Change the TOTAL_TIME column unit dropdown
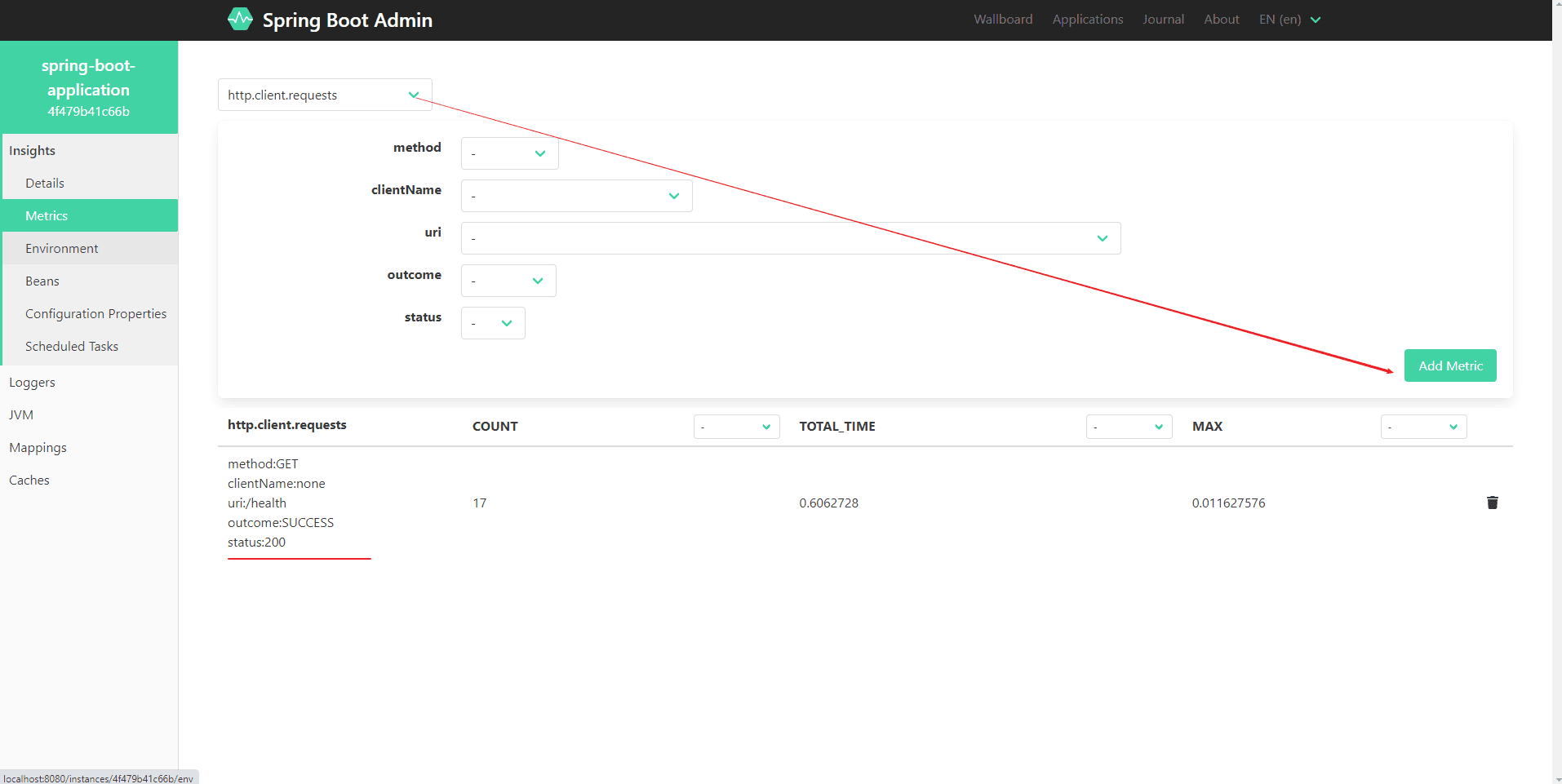 click(x=1128, y=427)
